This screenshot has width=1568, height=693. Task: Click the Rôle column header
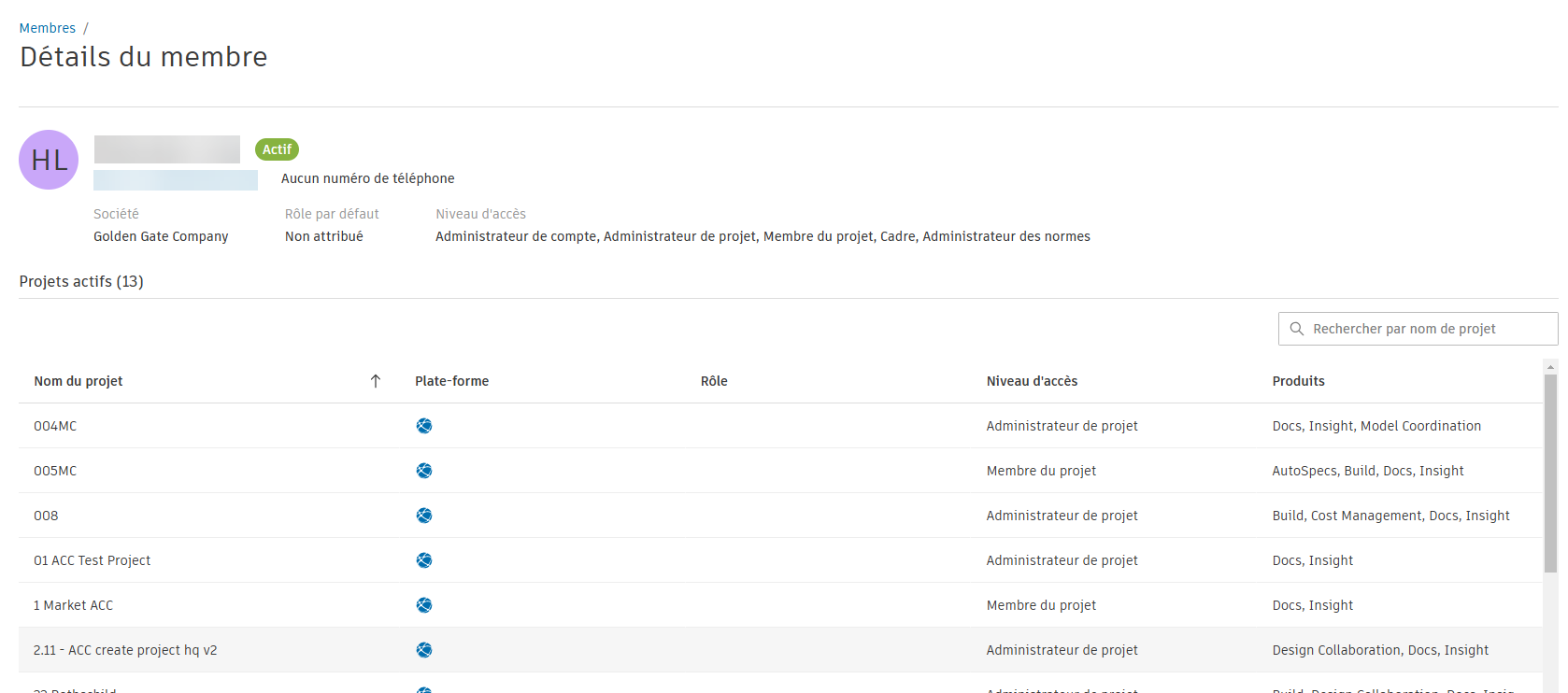714,381
